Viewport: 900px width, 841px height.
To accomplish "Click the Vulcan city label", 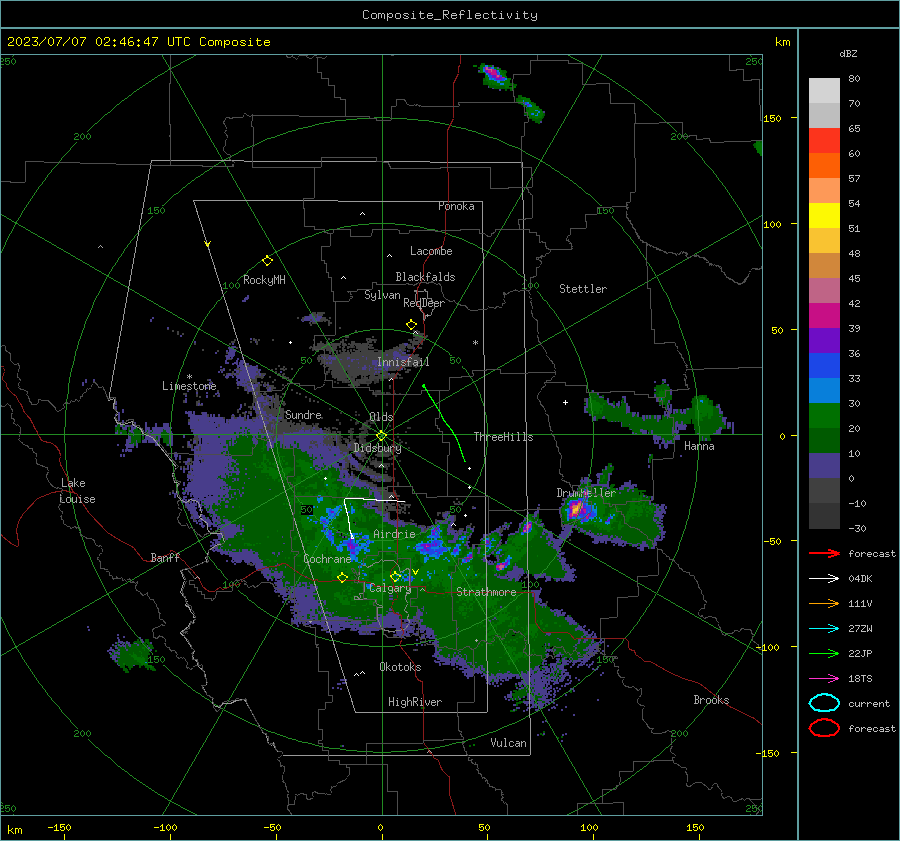I will click(508, 743).
